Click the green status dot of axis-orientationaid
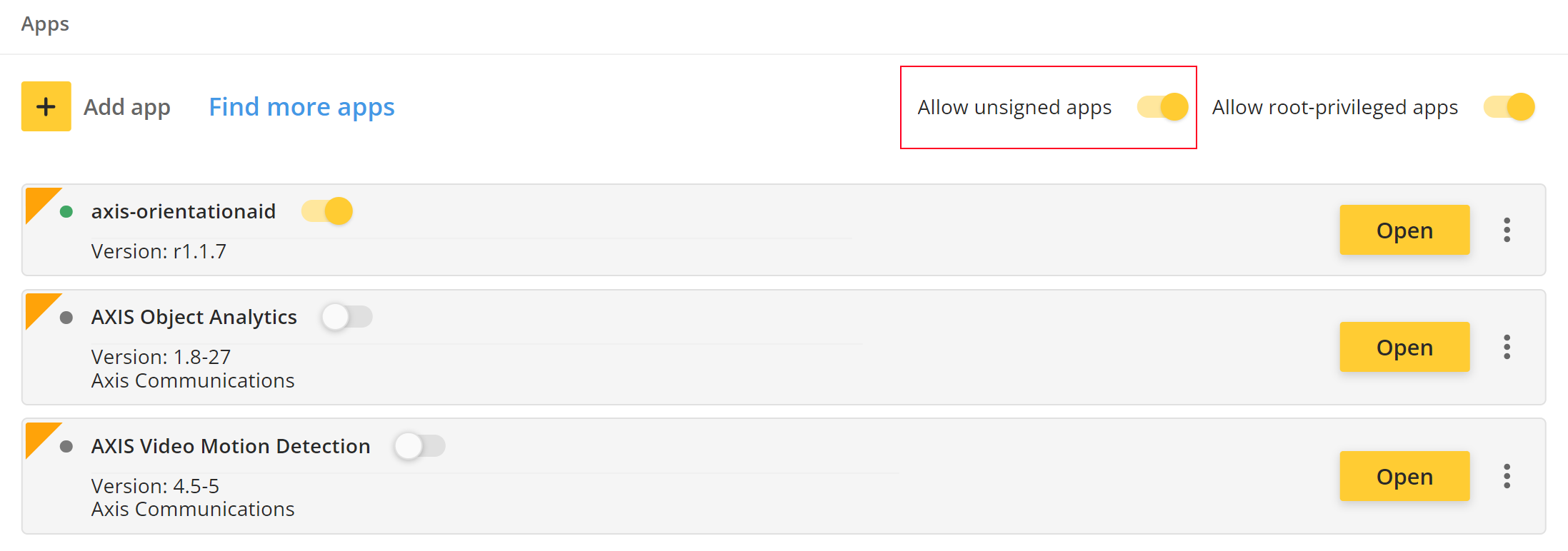Screen dimensions: 1568x551 coord(66,211)
